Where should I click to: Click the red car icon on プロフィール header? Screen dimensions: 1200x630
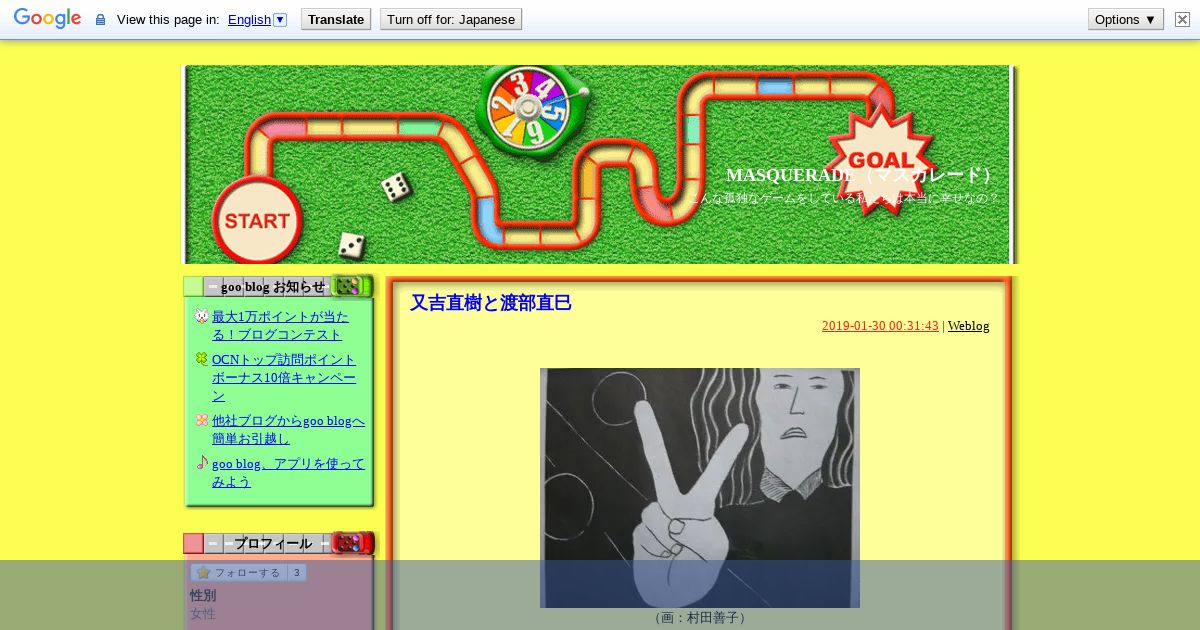click(x=352, y=543)
